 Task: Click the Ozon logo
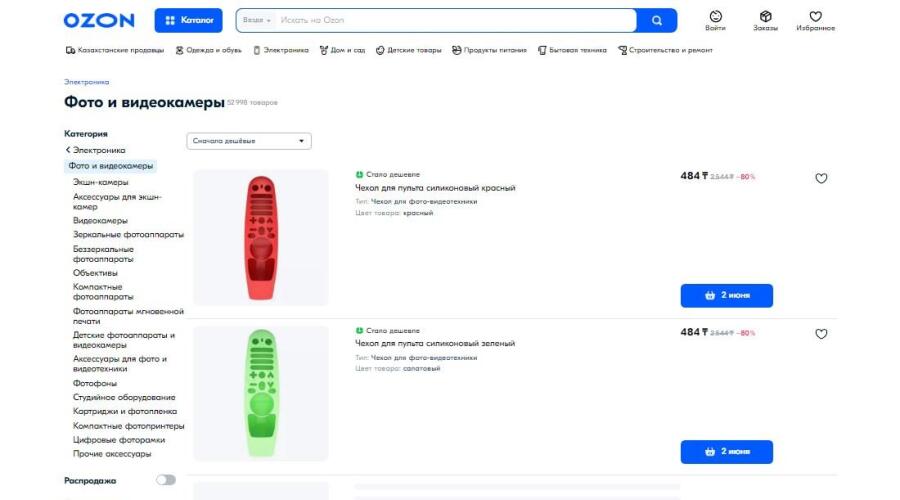click(x=98, y=20)
